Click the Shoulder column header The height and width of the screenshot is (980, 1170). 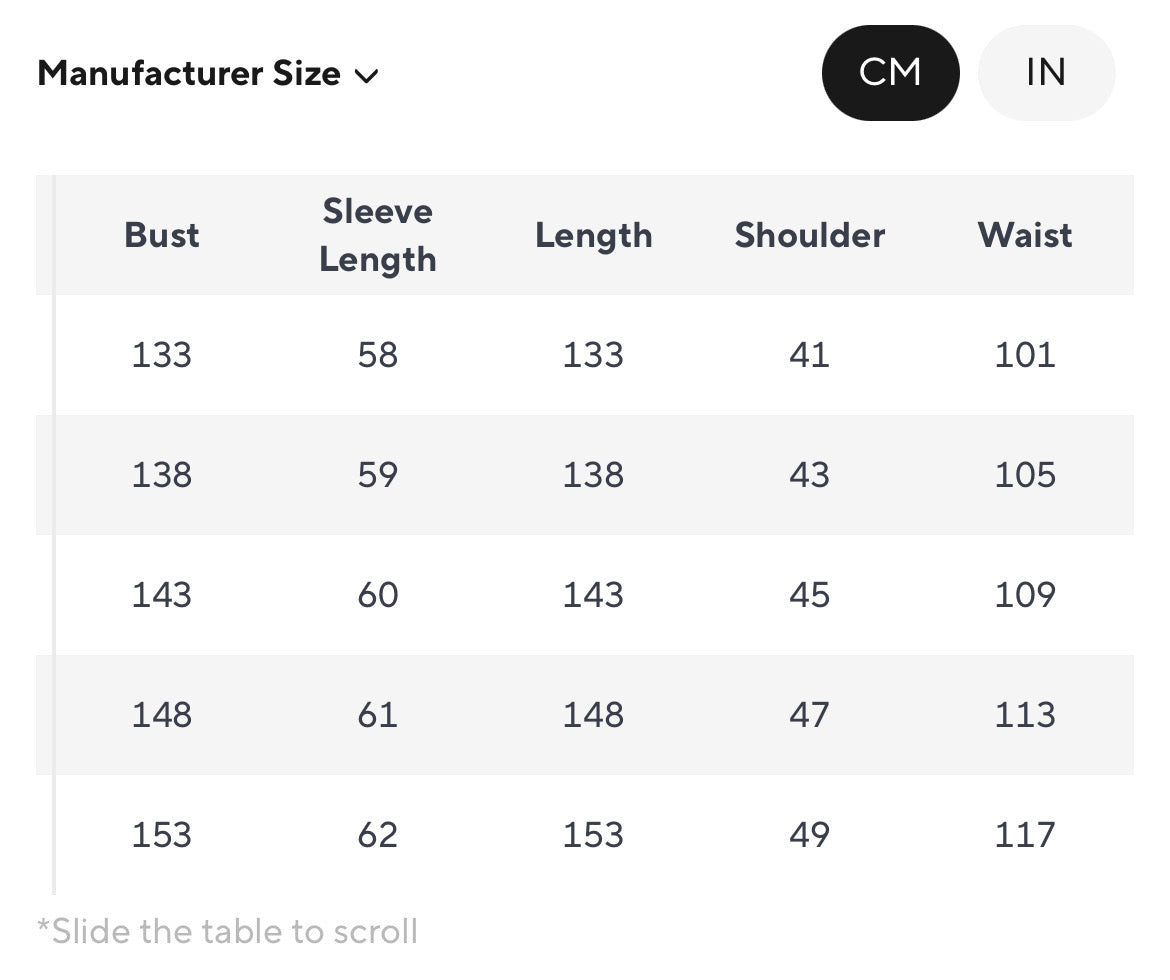coord(809,235)
